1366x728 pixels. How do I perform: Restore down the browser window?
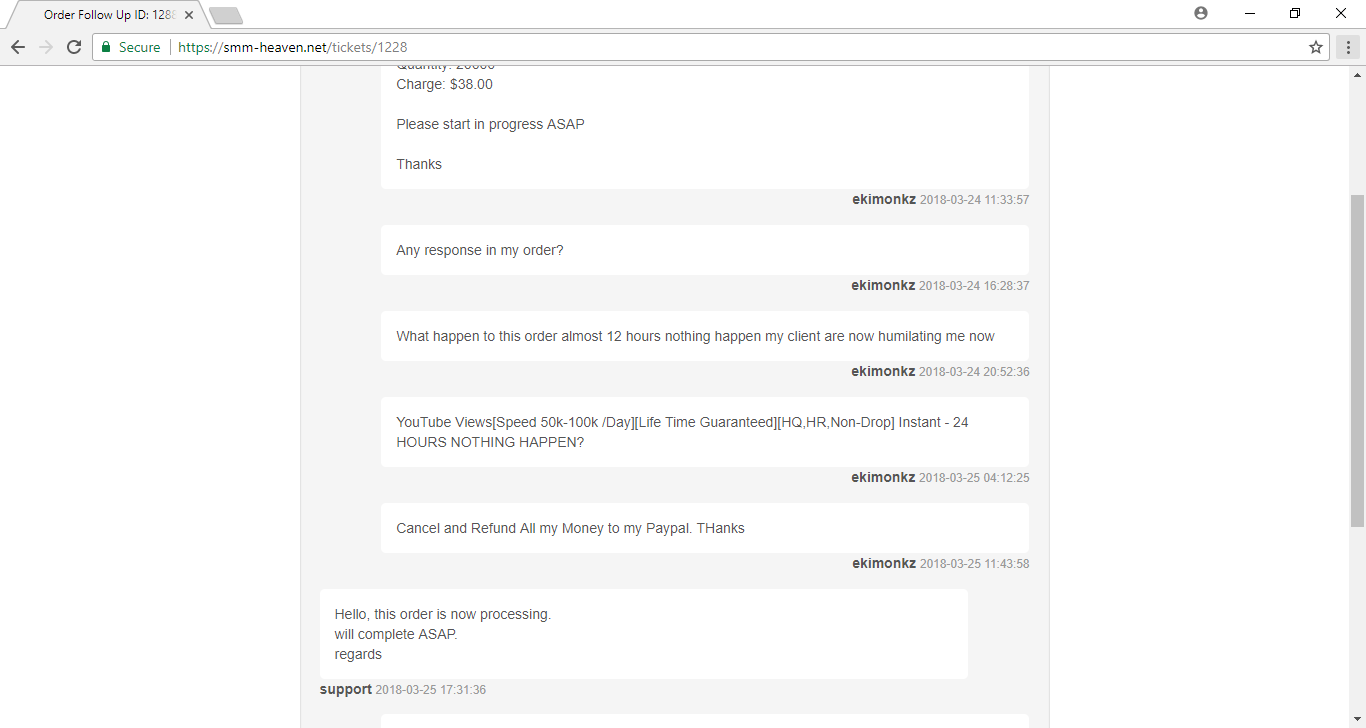coord(1295,13)
